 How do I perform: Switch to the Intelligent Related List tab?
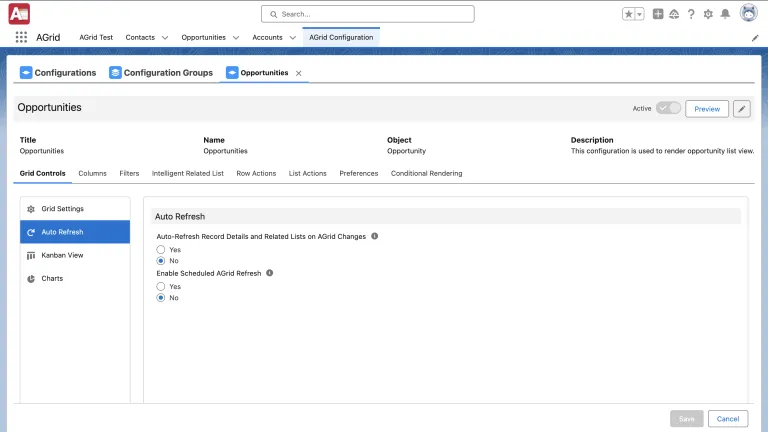click(188, 173)
